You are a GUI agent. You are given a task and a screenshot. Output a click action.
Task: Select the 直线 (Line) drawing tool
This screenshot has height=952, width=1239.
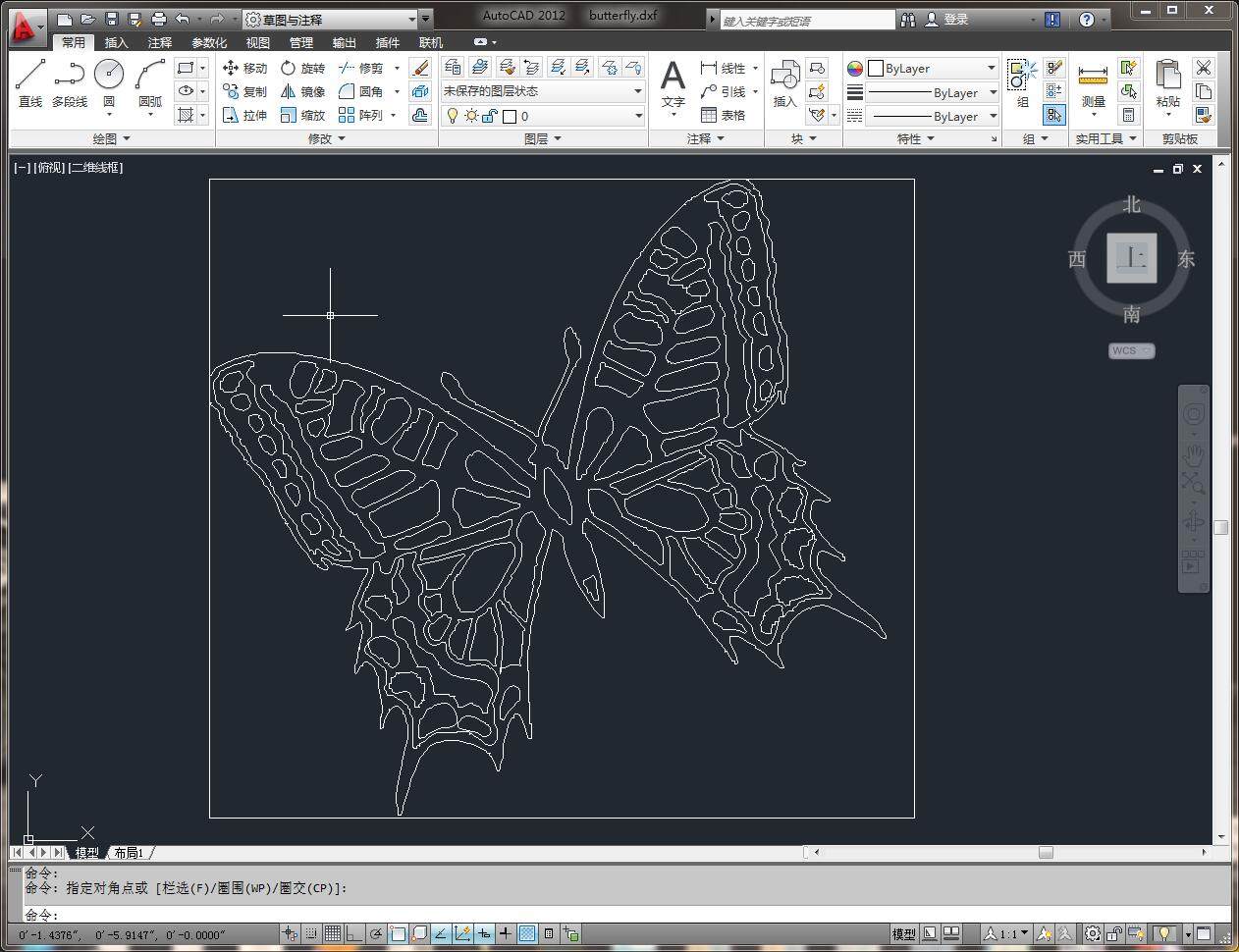(30, 82)
